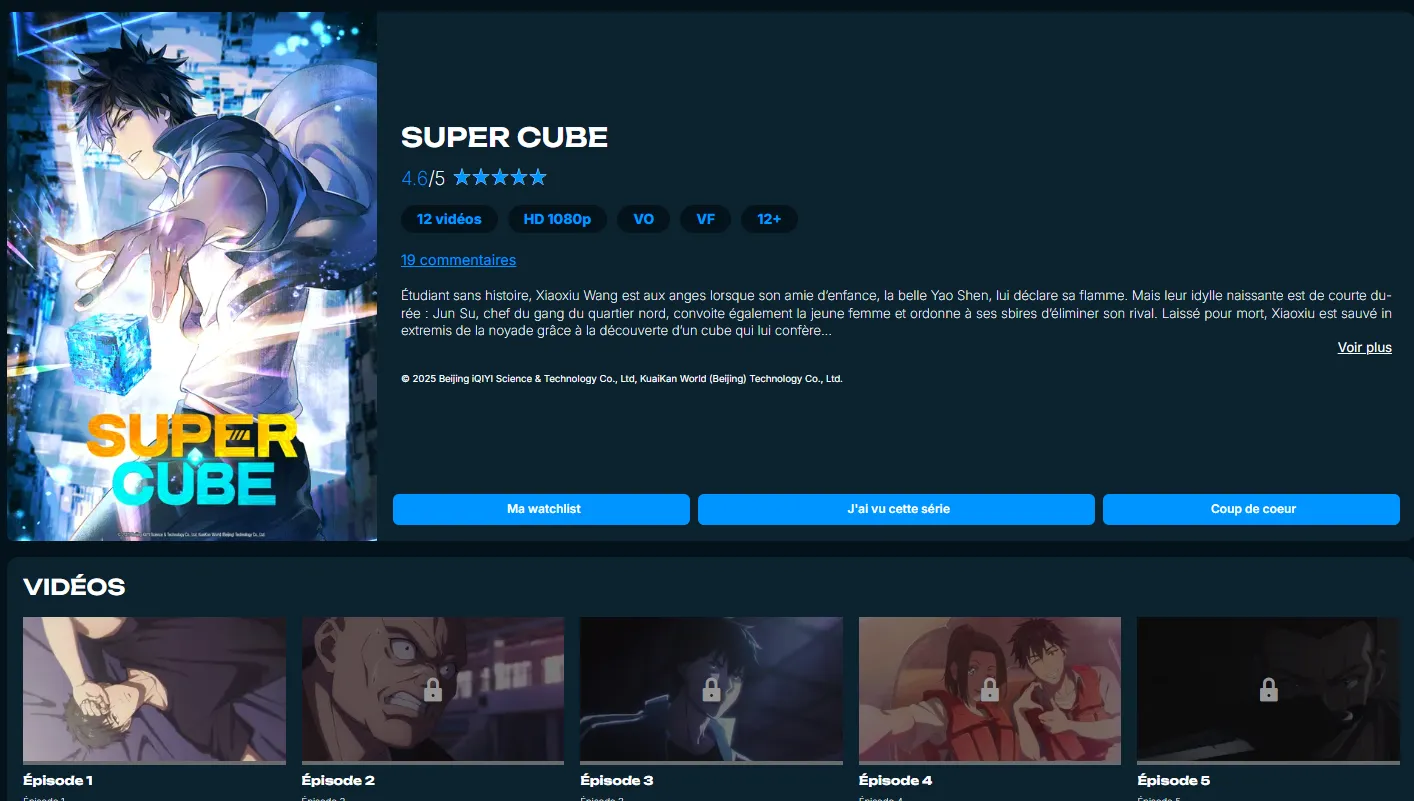Viewport: 1414px width, 801px height.
Task: Select the VF audio badge
Action: point(706,219)
